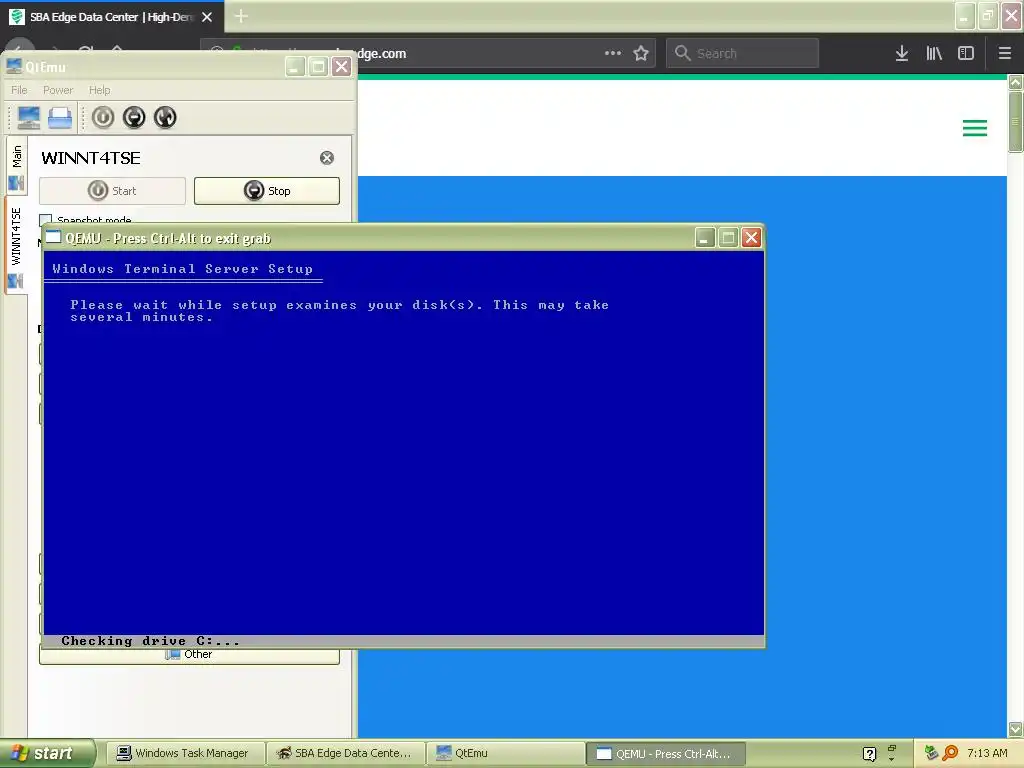Select the WINNT4TSE vertical tab
This screenshot has width=1024, height=768.
tap(16, 246)
